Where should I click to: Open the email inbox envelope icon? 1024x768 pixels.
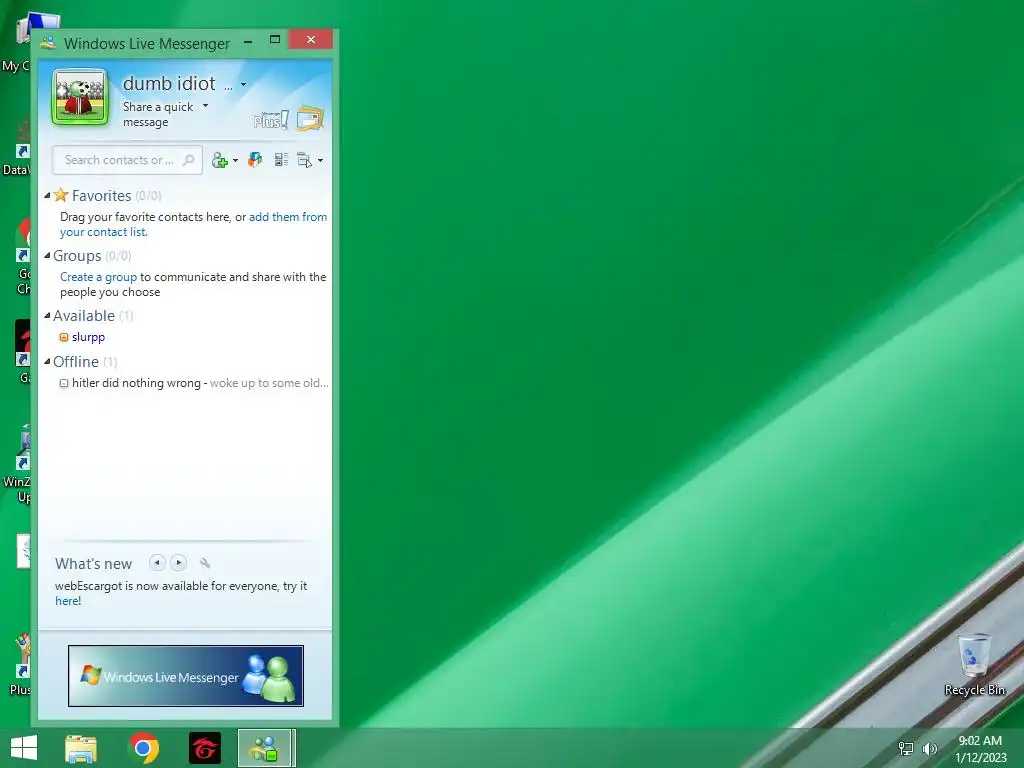310,119
